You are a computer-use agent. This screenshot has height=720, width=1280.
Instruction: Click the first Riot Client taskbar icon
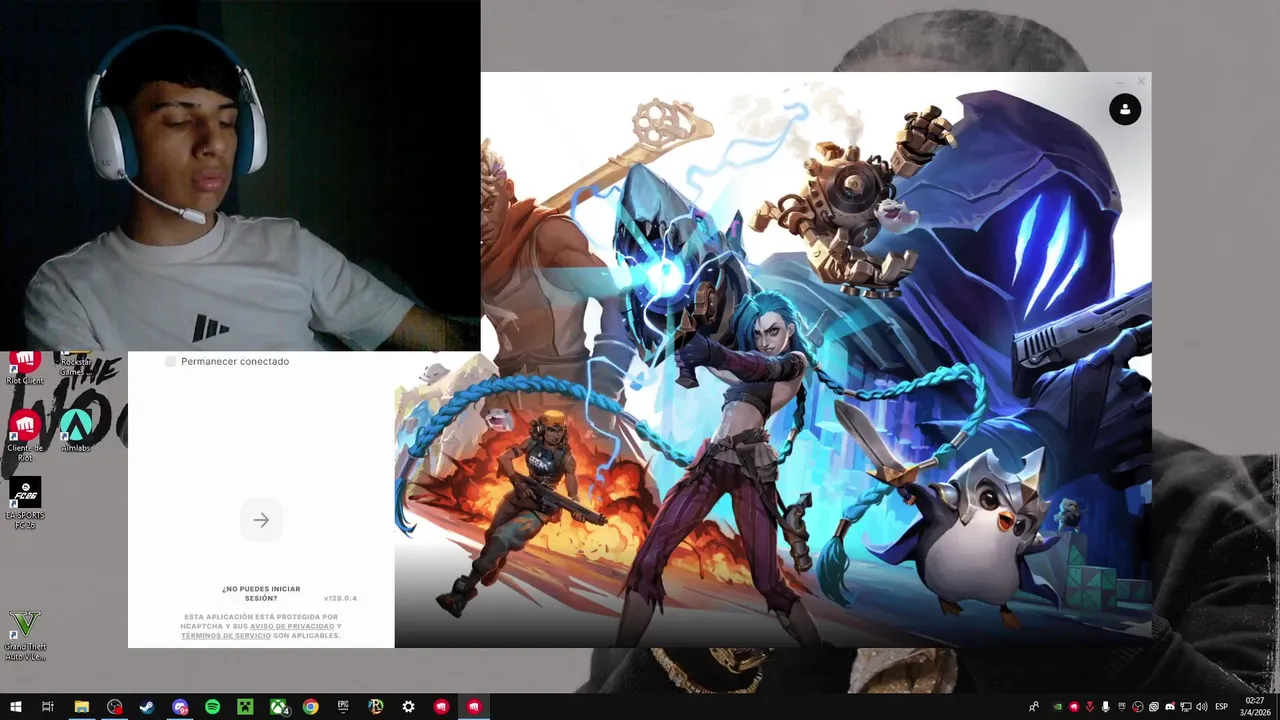(x=441, y=706)
